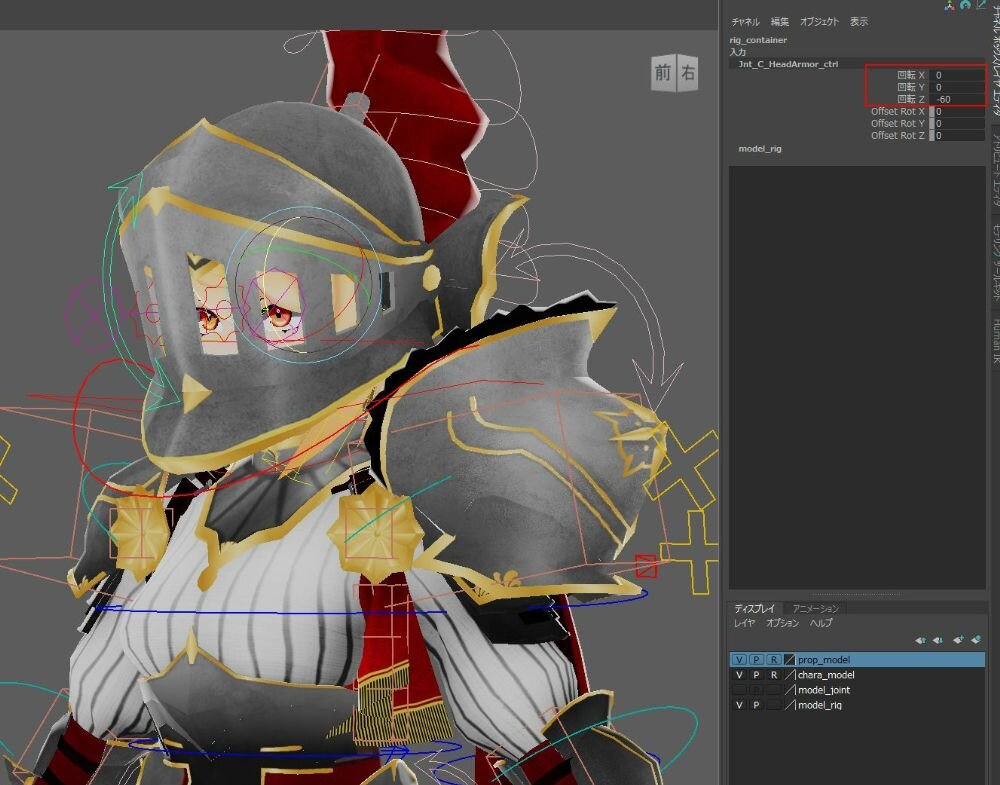Open the レイヤ menu in layer editor
The width and height of the screenshot is (1000, 785).
click(x=745, y=623)
